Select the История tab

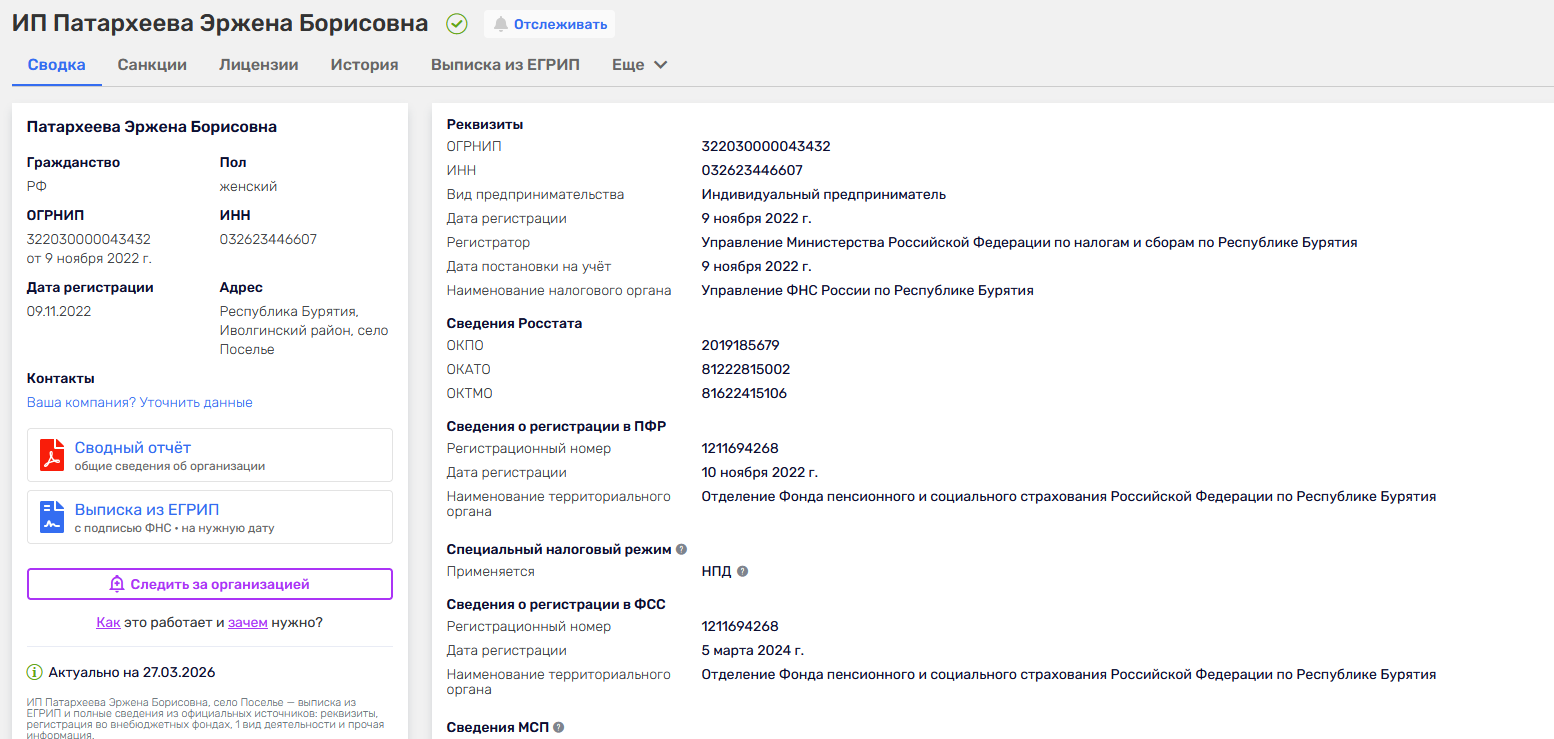click(363, 63)
